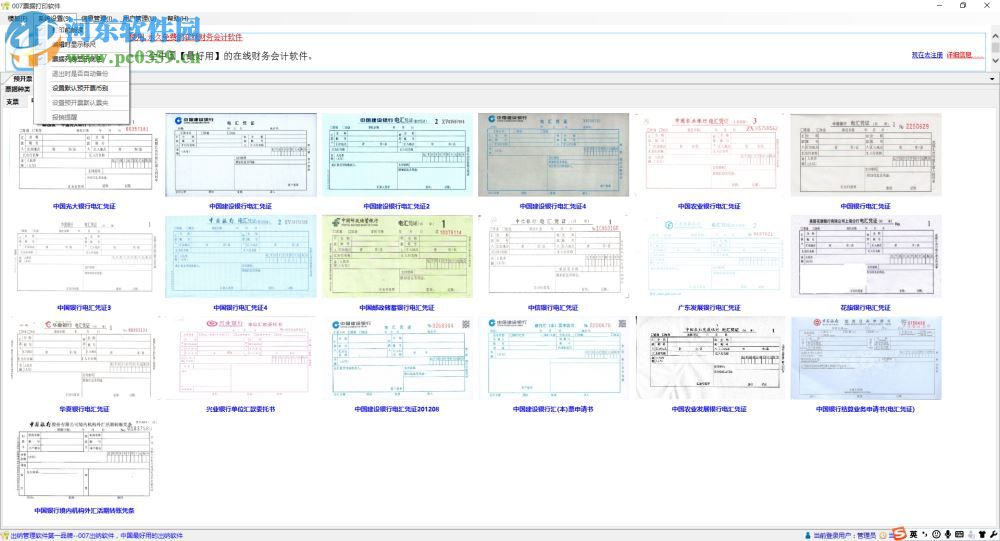The width and height of the screenshot is (1000, 541).
Task: Switch to the 预开票 tab
Action: point(22,78)
